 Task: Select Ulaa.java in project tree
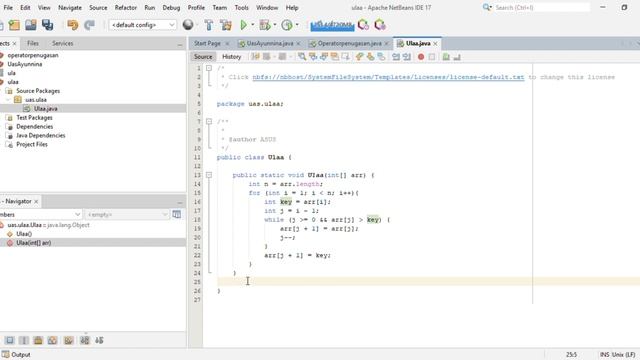tap(45, 109)
